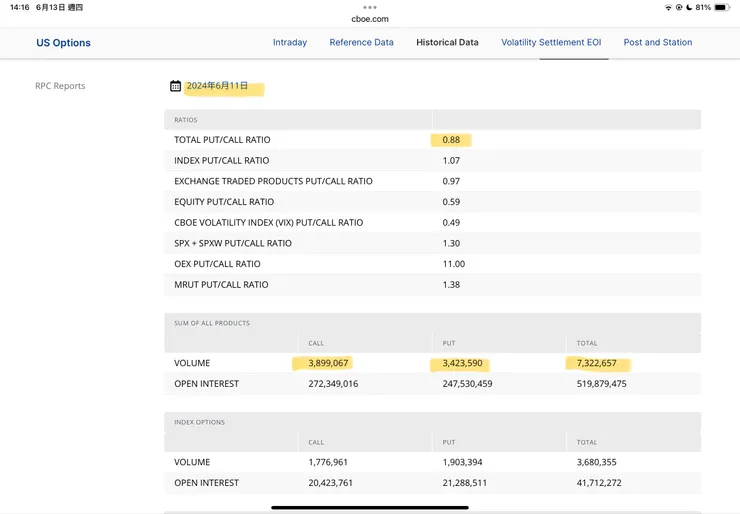The height and width of the screenshot is (514, 740).
Task: Switch to Reference Data tab
Action: click(x=361, y=43)
